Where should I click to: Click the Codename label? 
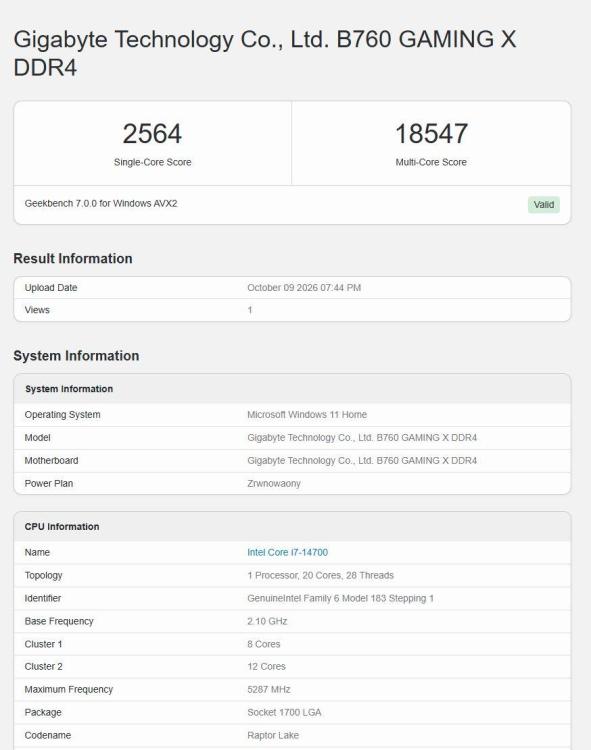click(x=48, y=735)
